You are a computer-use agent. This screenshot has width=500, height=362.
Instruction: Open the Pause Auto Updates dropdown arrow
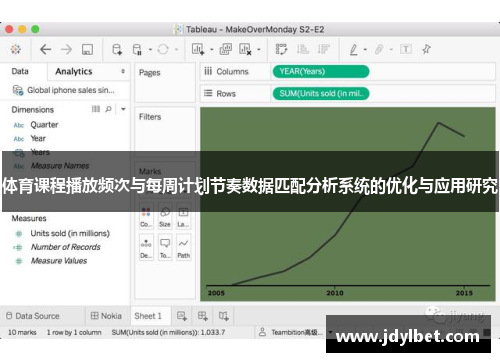150,49
